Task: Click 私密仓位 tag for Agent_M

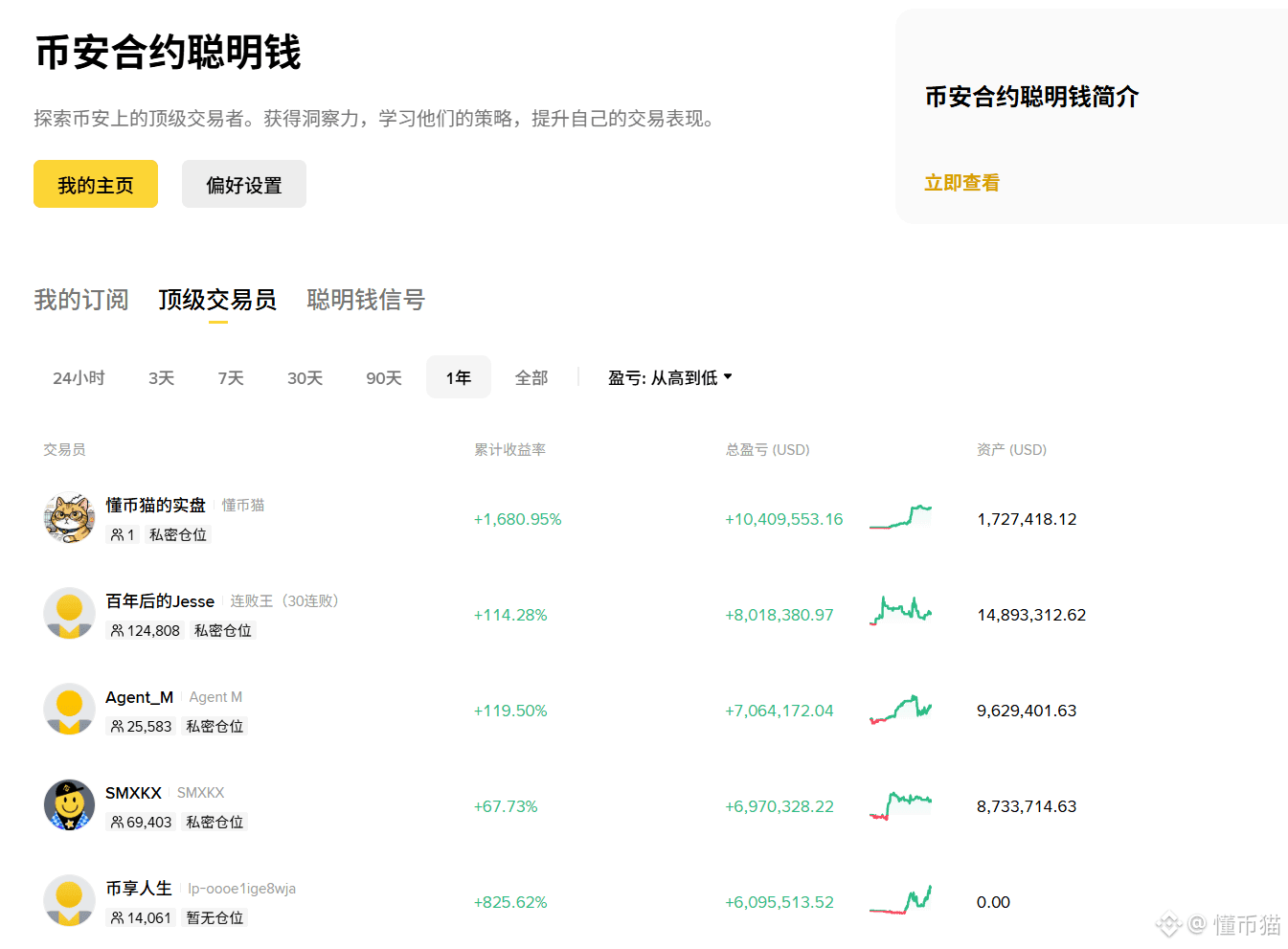Action: [215, 726]
